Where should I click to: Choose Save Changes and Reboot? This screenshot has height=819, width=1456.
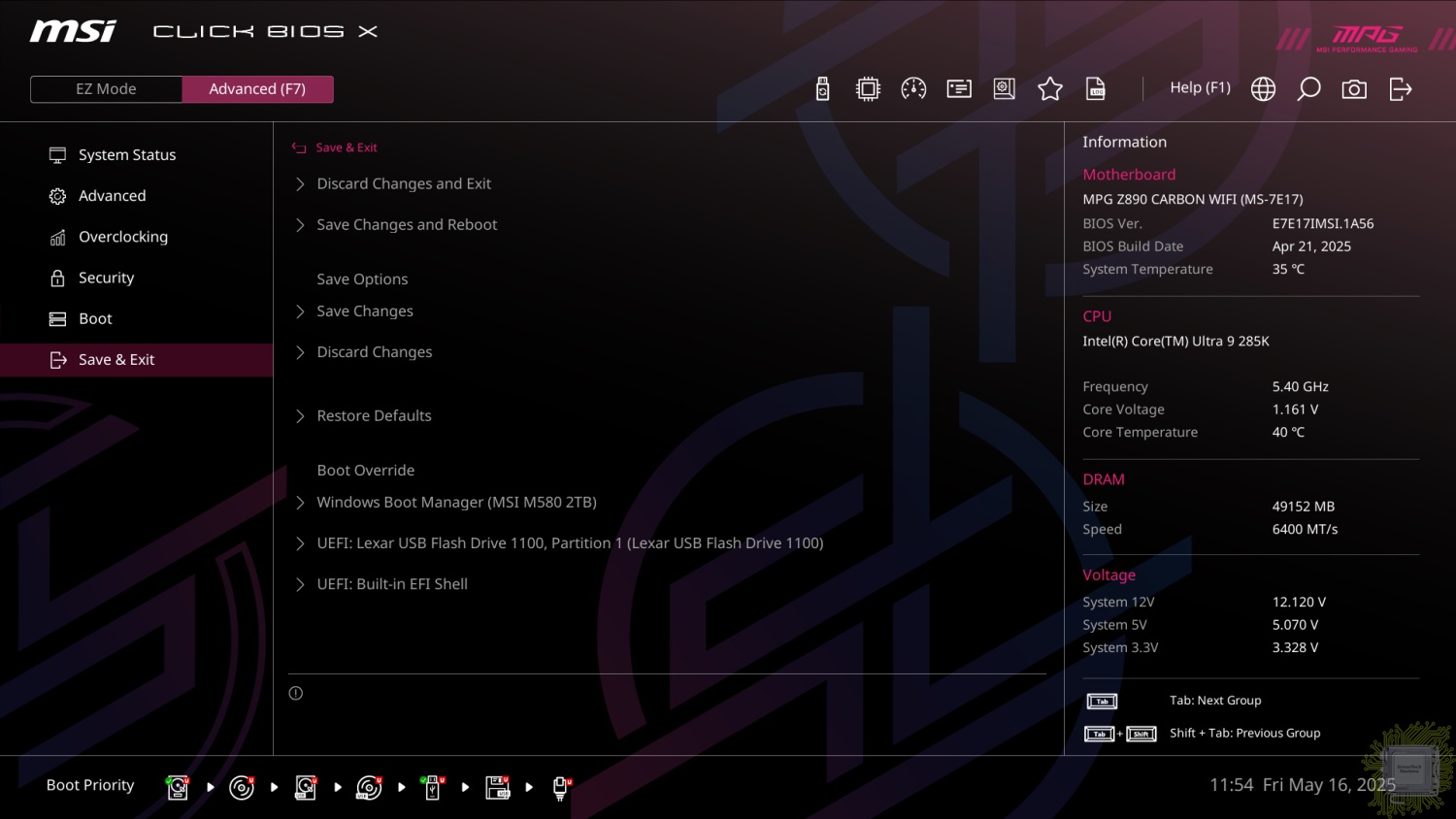(x=407, y=225)
